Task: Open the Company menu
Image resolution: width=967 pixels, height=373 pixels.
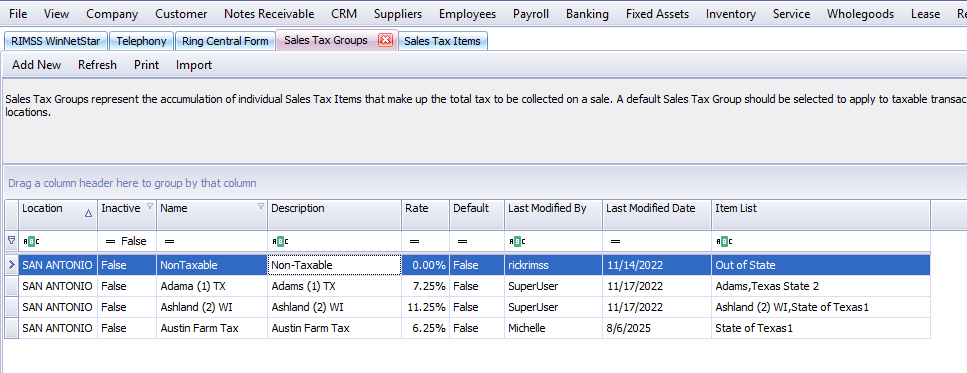Action: click(112, 14)
